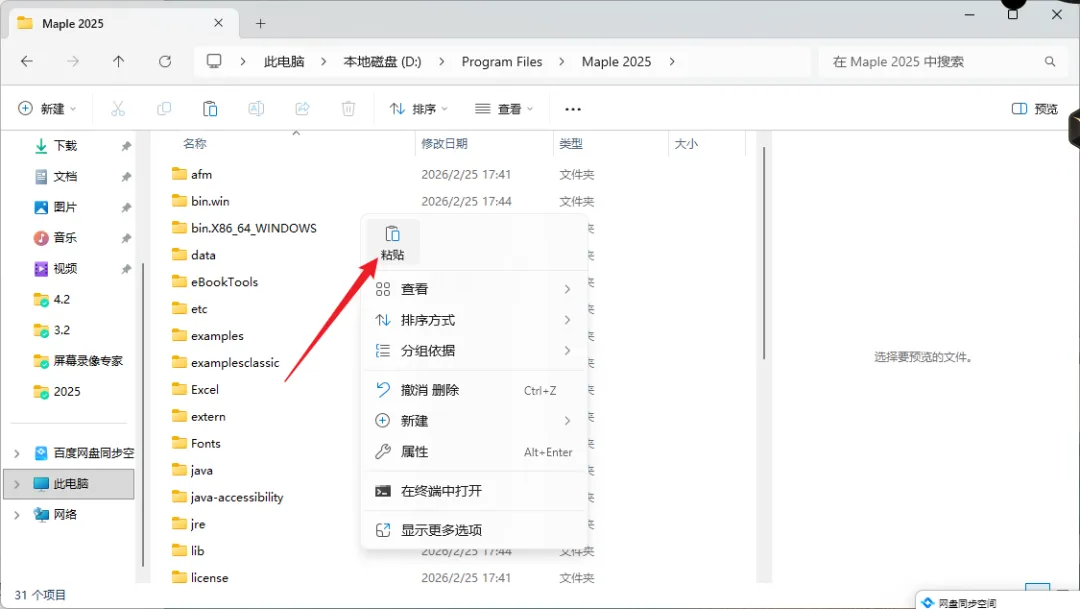Close the Maple 2025 tab
This screenshot has width=1080, height=609.
click(218, 23)
